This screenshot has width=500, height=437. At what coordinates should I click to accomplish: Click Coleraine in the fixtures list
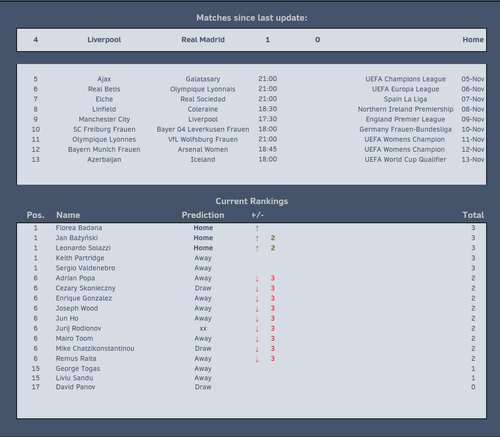(x=203, y=109)
